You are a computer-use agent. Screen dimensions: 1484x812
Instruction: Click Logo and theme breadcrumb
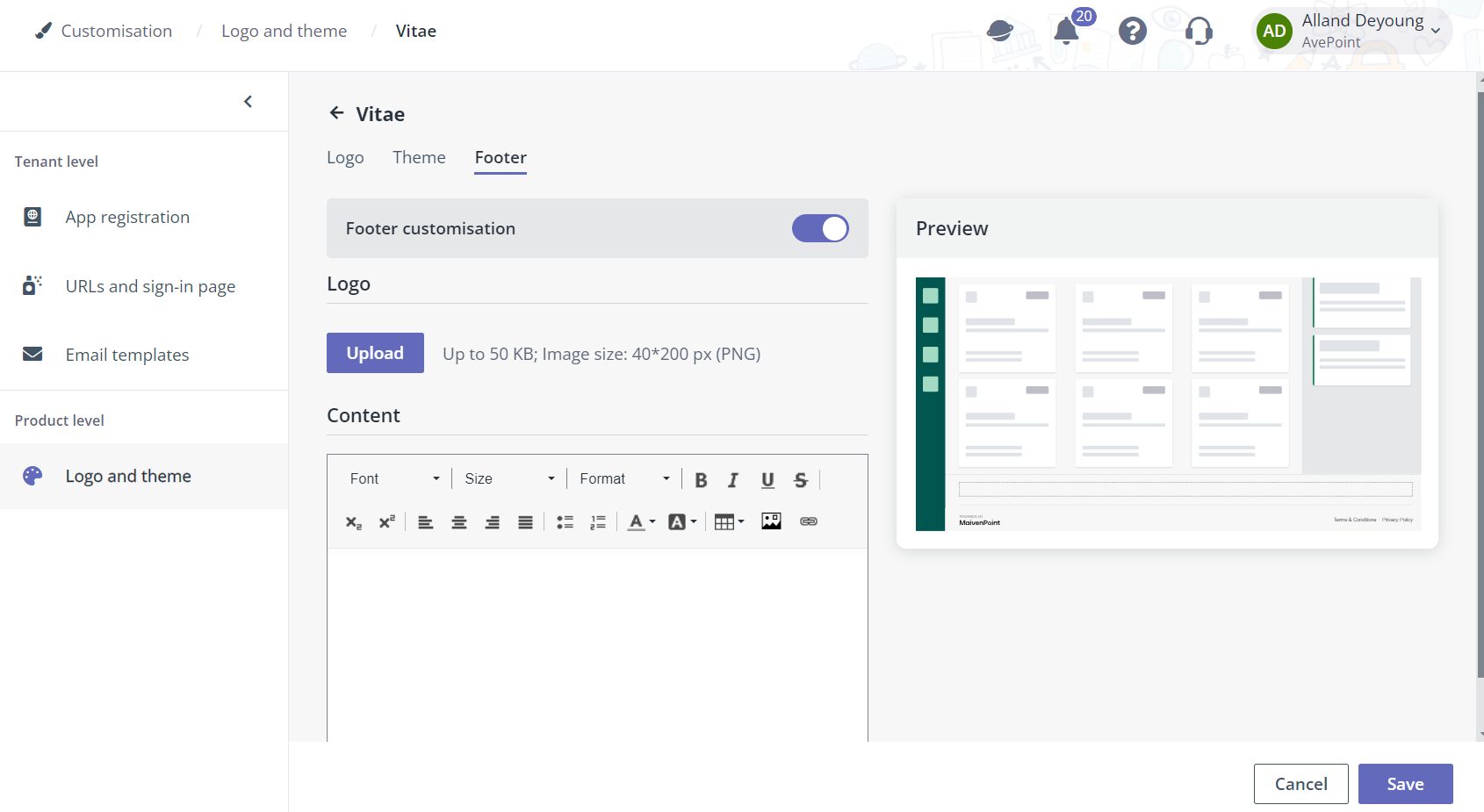[284, 31]
